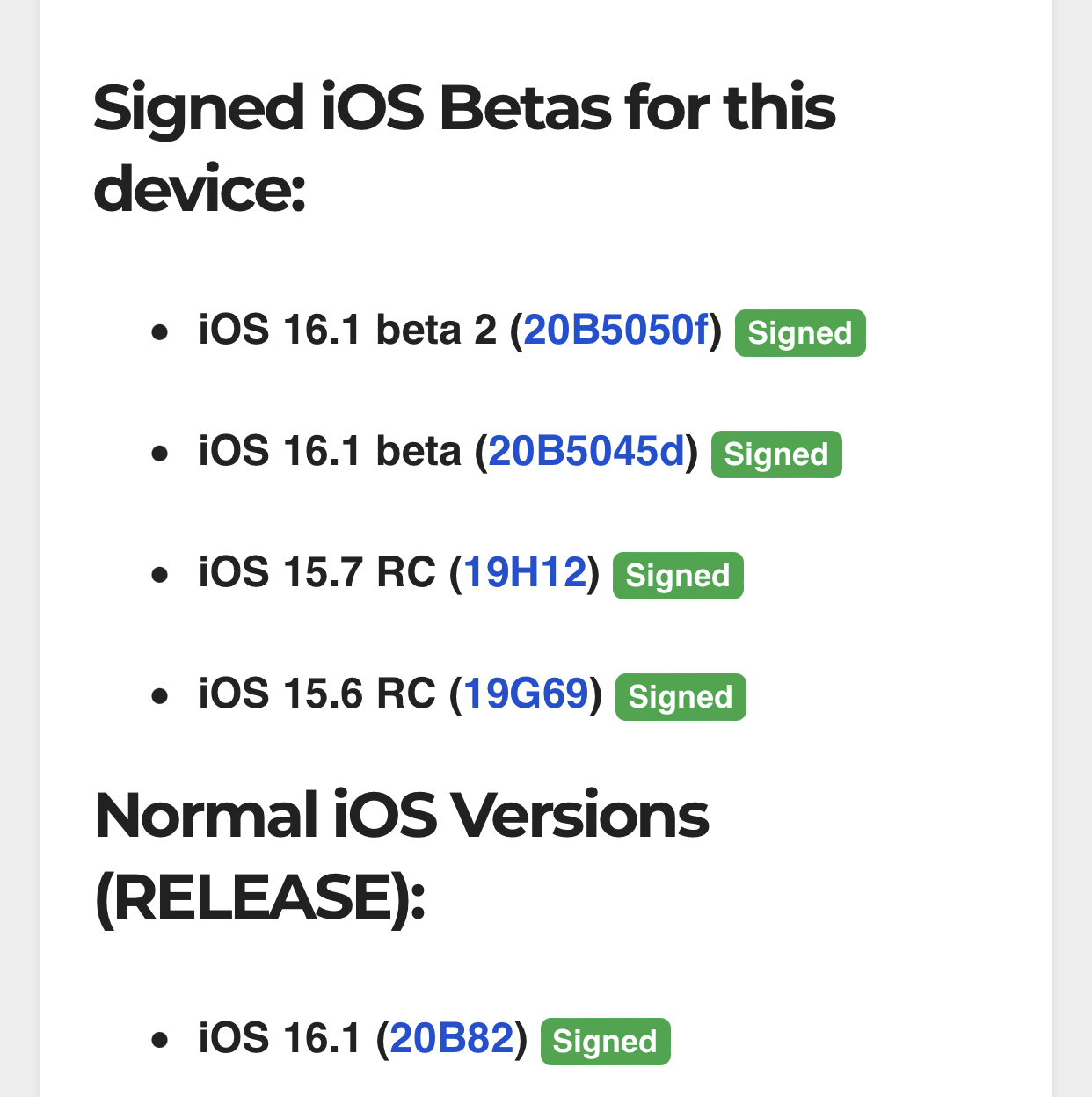Click the Signed badge beside 20B5045d

[776, 454]
